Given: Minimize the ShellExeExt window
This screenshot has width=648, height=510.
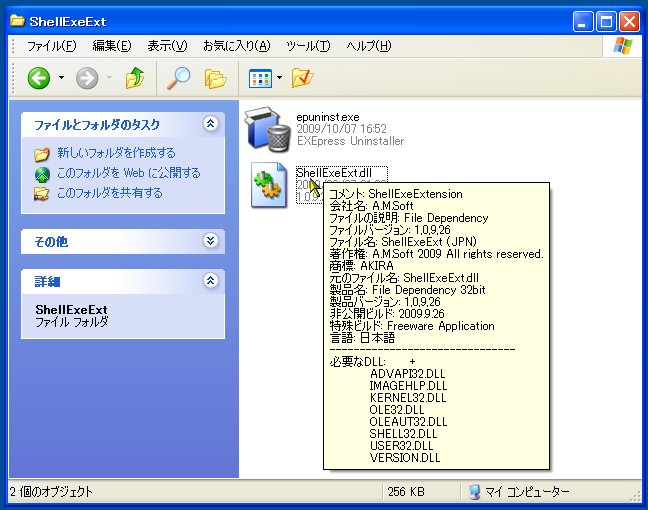Looking at the screenshot, I should (x=583, y=21).
